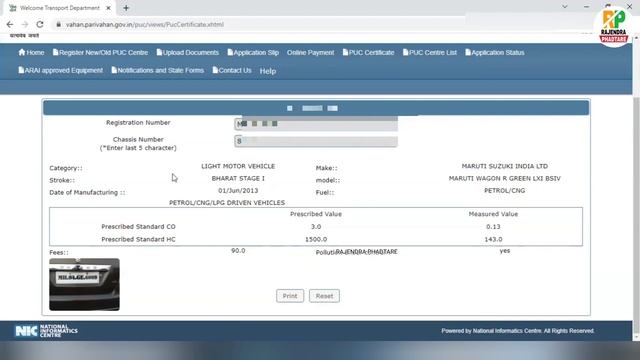Screen dimensions: 640x360
Task: Go to the Home menu item
Action: click(x=31, y=52)
